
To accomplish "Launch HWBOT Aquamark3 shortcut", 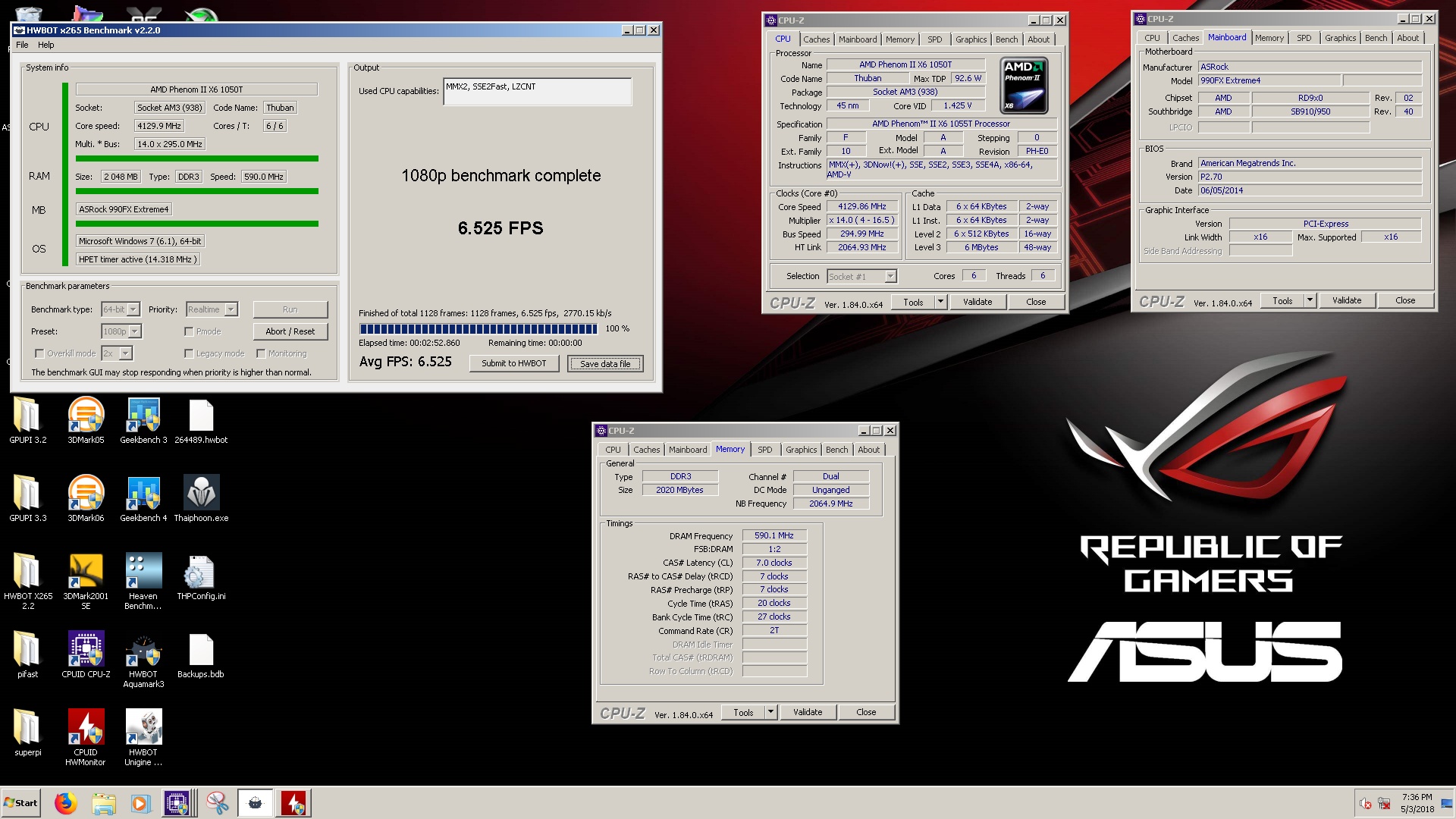I will pos(143,659).
